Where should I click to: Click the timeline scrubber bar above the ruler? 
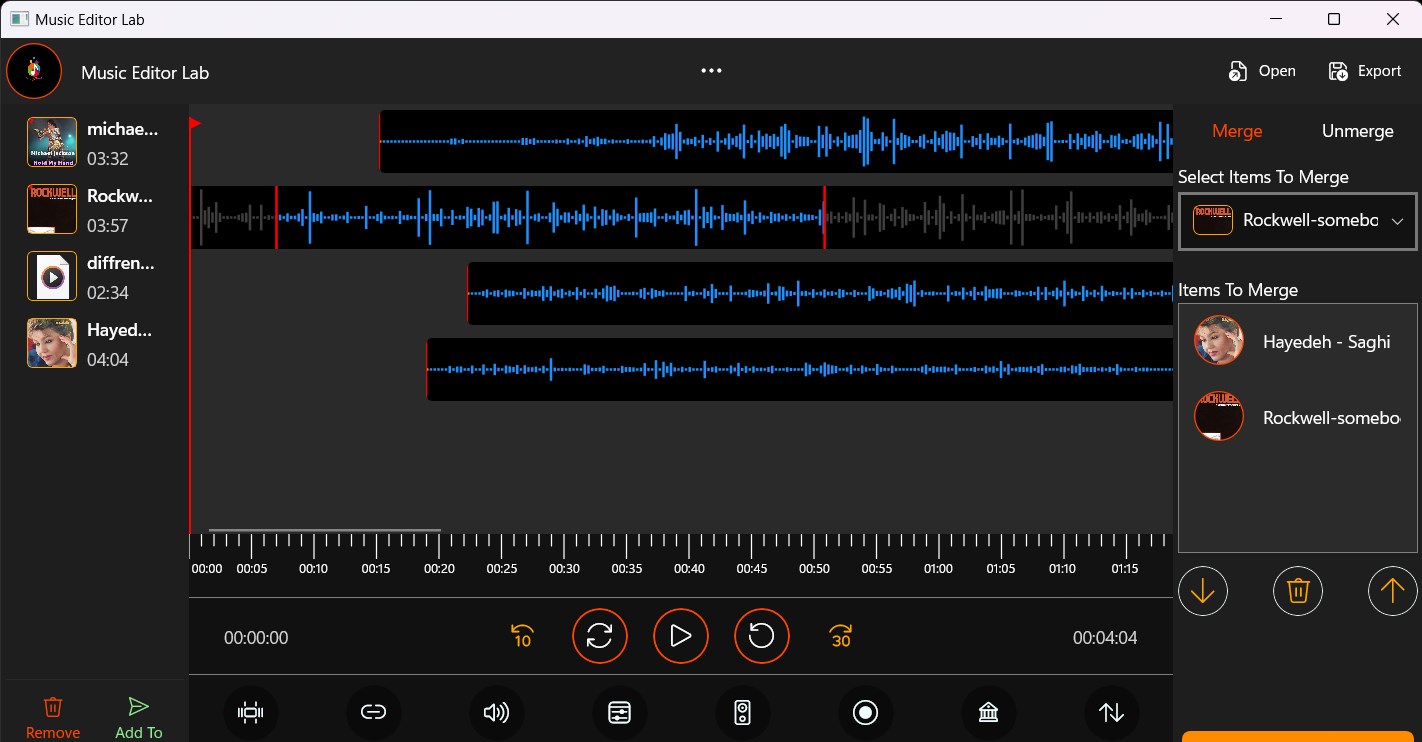pos(323,531)
